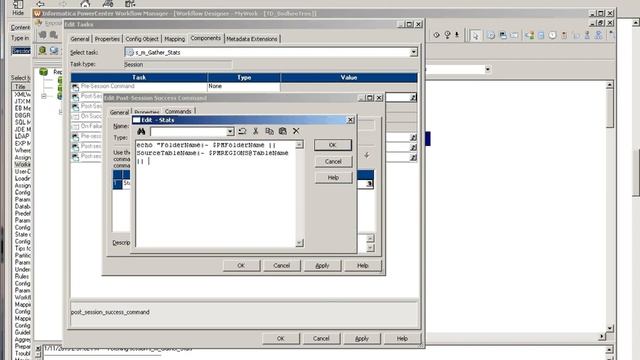The image size is (640, 360).
Task: Click the edit arrow icon in the Stats command row
Action: click(x=369, y=184)
